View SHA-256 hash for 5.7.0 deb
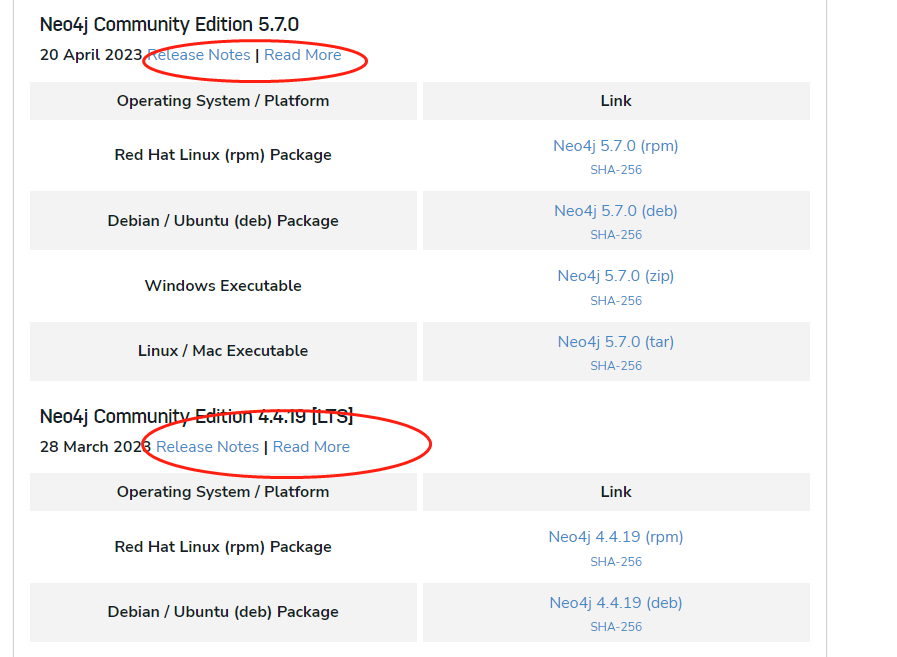This screenshot has width=897, height=657. pyautogui.click(x=615, y=235)
